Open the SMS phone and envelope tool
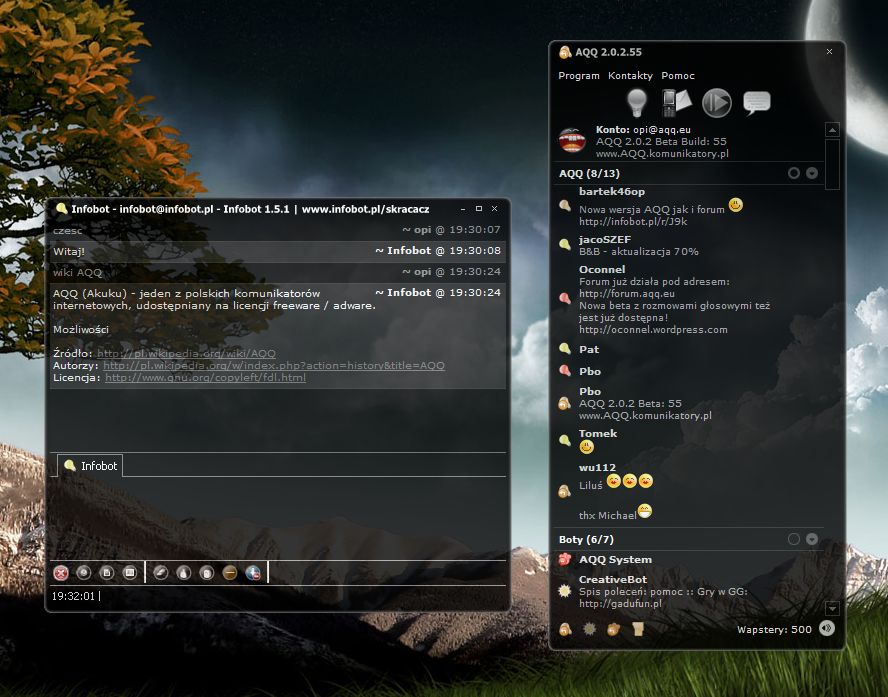The width and height of the screenshot is (888, 697). [x=677, y=102]
